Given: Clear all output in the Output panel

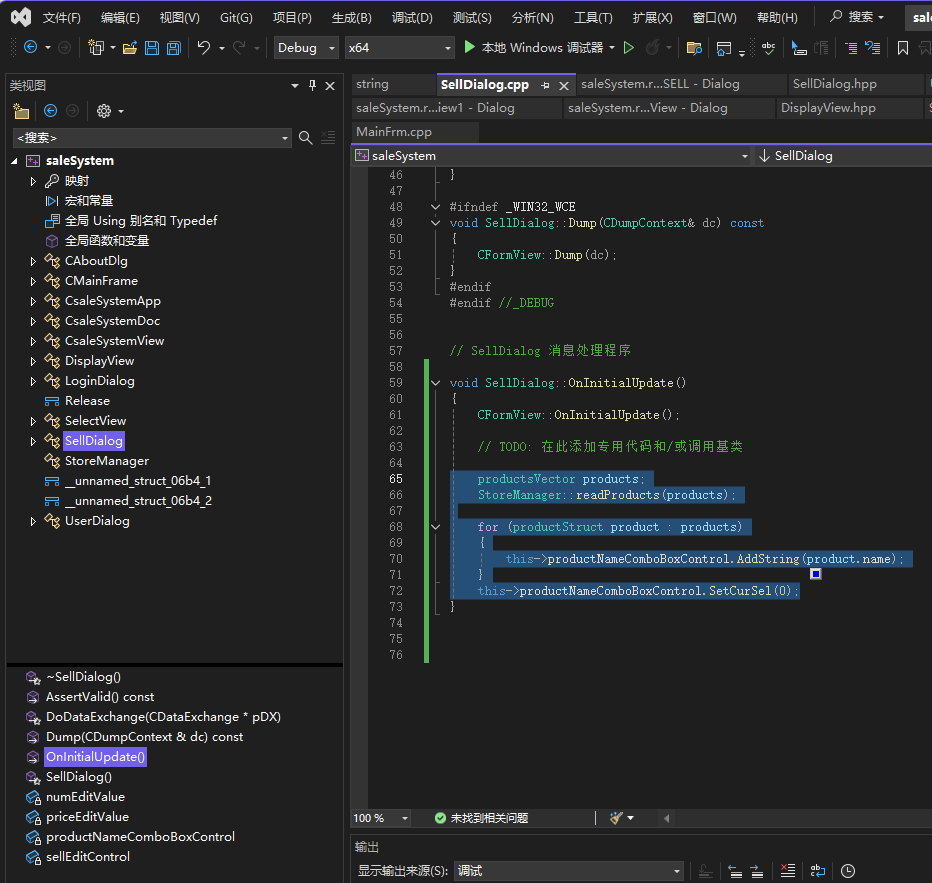Looking at the screenshot, I should coord(788,871).
